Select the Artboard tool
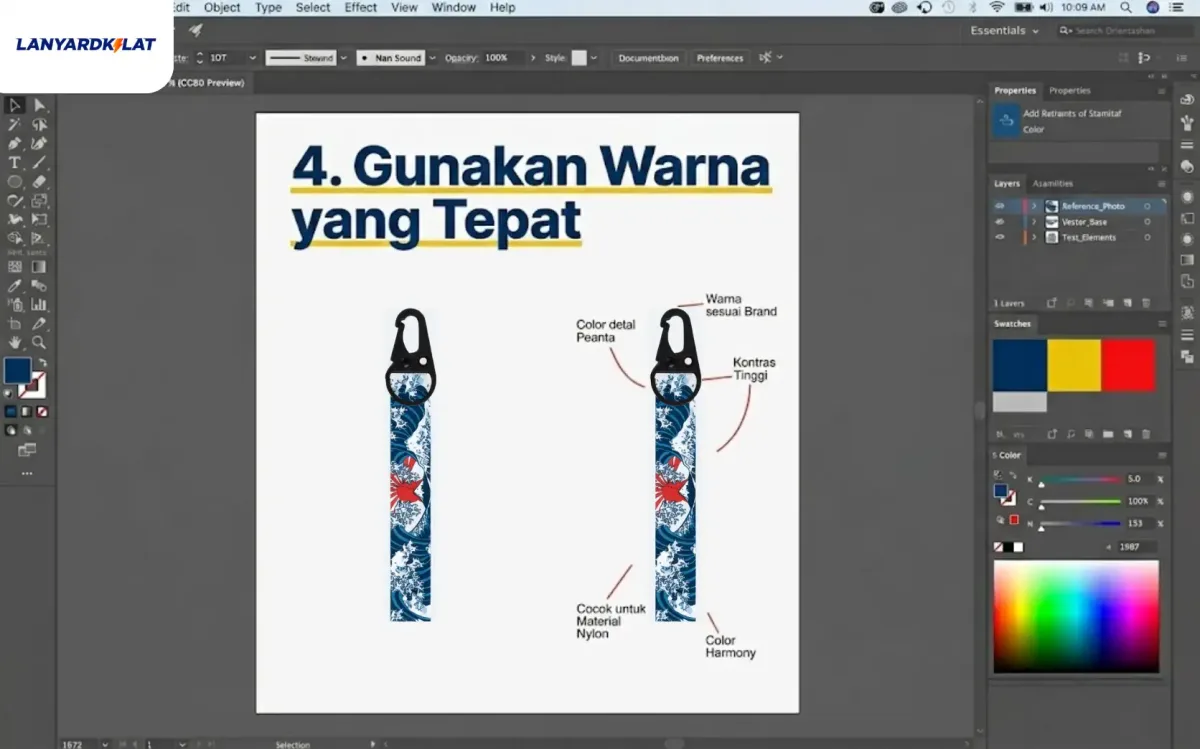1200x749 pixels. click(x=15, y=324)
